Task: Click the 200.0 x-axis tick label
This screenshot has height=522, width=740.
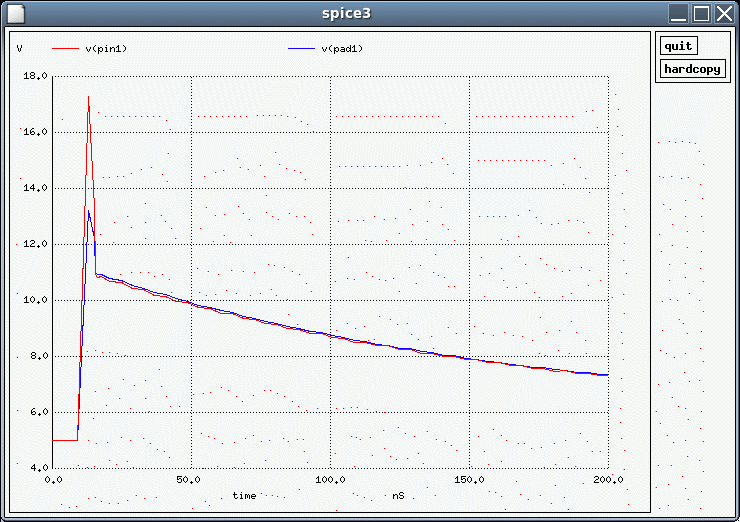Action: [608, 480]
